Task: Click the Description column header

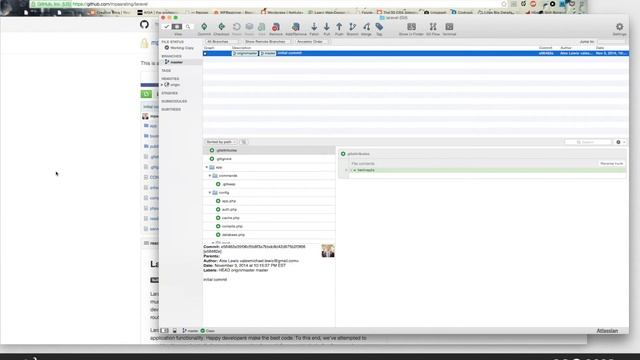Action: 241,48
